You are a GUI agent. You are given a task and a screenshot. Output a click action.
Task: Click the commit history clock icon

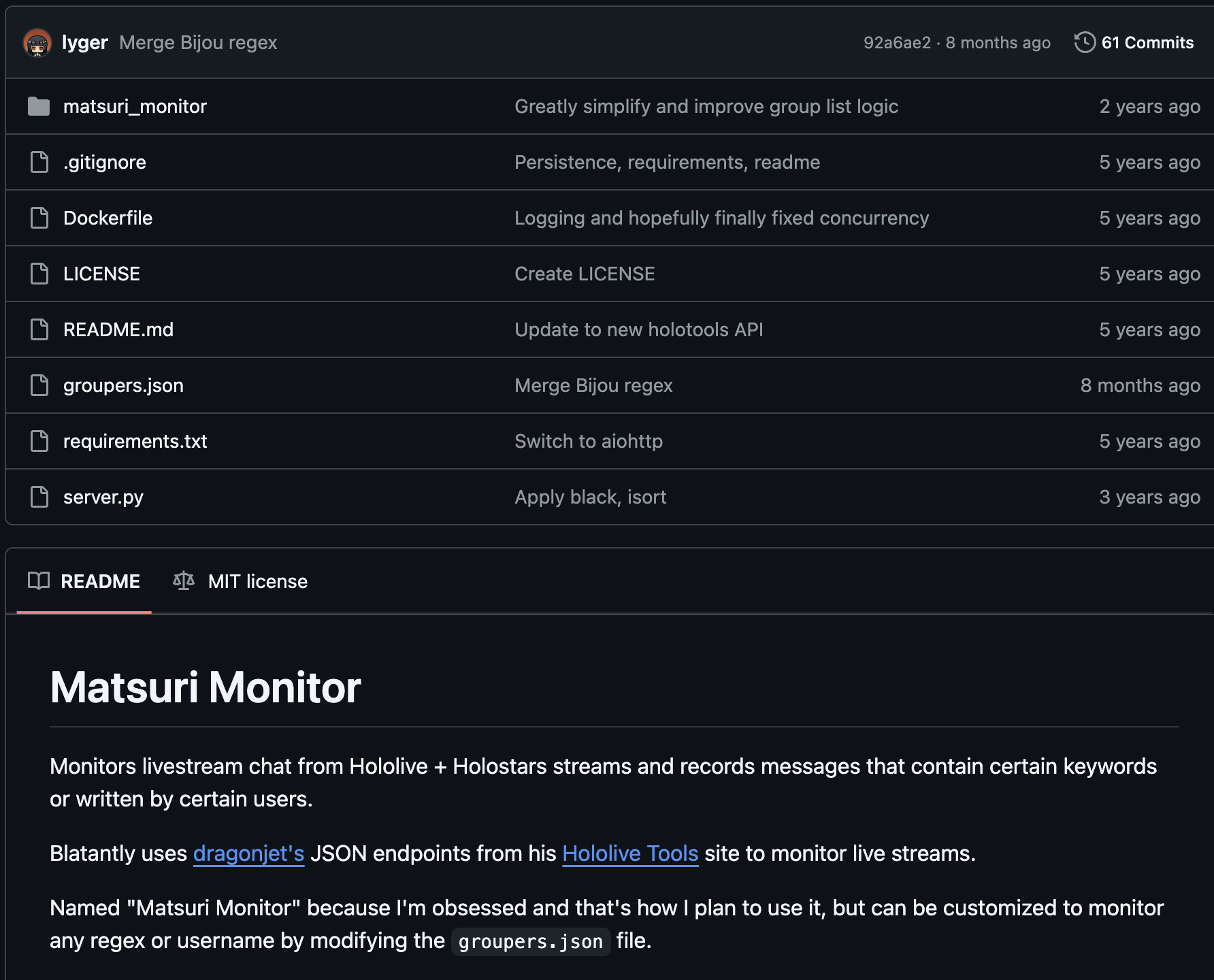coord(1085,42)
